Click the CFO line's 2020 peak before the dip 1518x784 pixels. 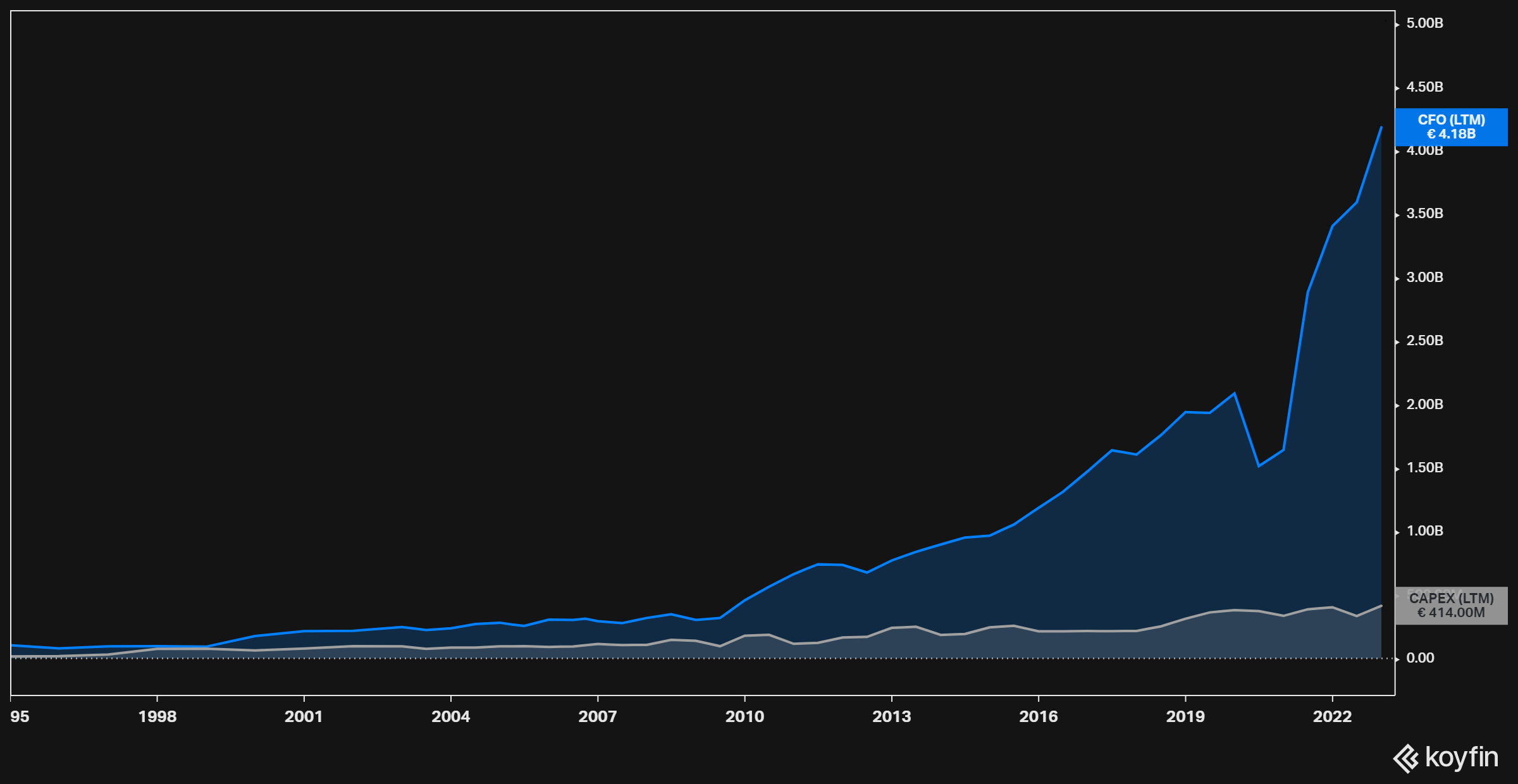tap(1234, 393)
